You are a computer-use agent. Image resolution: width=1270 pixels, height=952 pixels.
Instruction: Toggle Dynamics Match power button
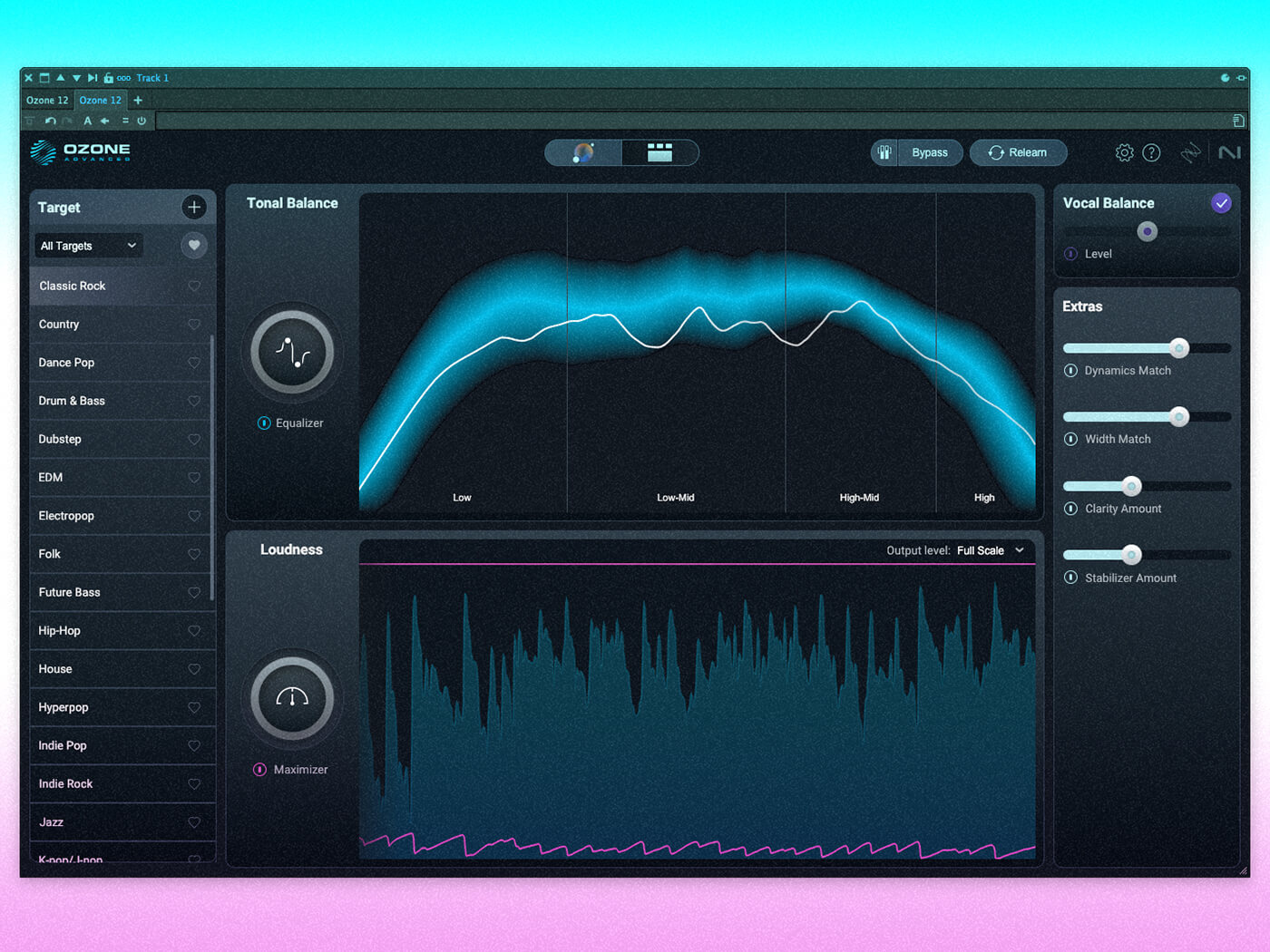[1070, 371]
